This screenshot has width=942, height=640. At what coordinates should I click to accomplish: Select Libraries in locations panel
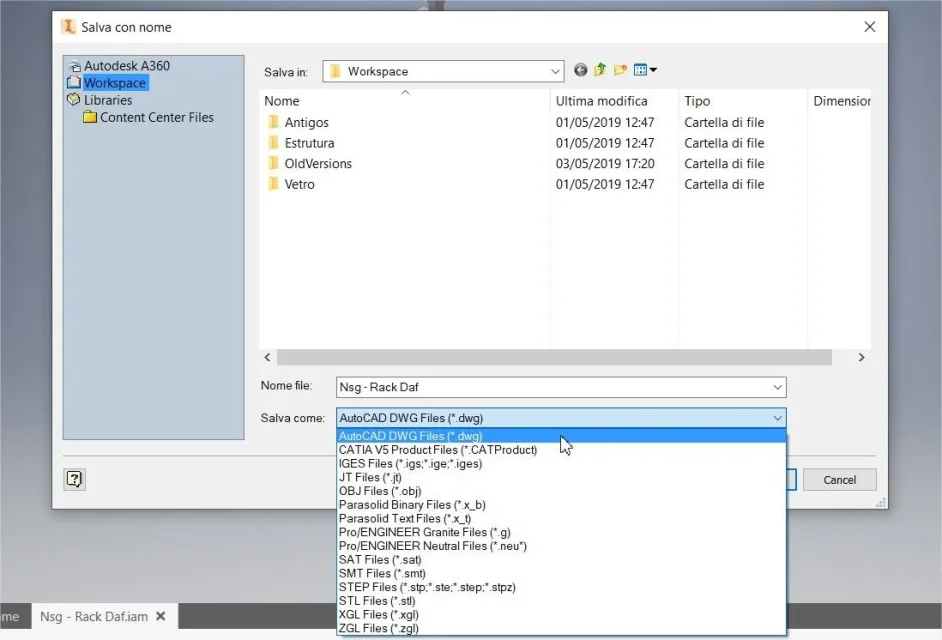click(108, 100)
